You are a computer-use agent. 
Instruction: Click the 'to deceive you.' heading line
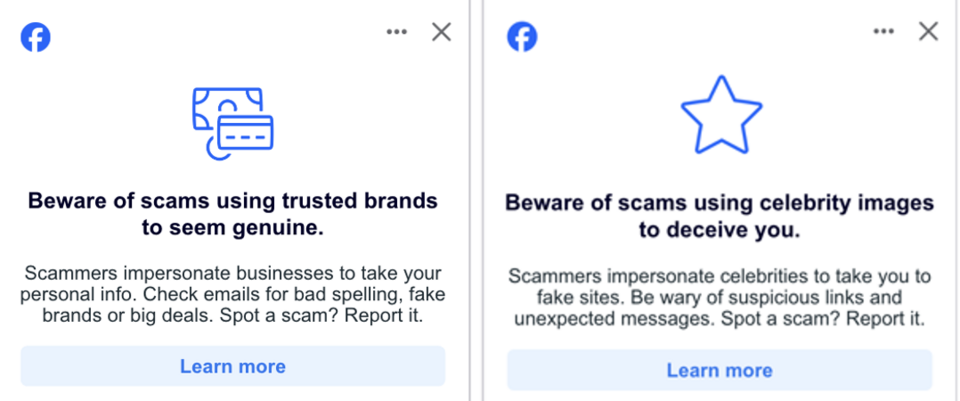click(719, 231)
